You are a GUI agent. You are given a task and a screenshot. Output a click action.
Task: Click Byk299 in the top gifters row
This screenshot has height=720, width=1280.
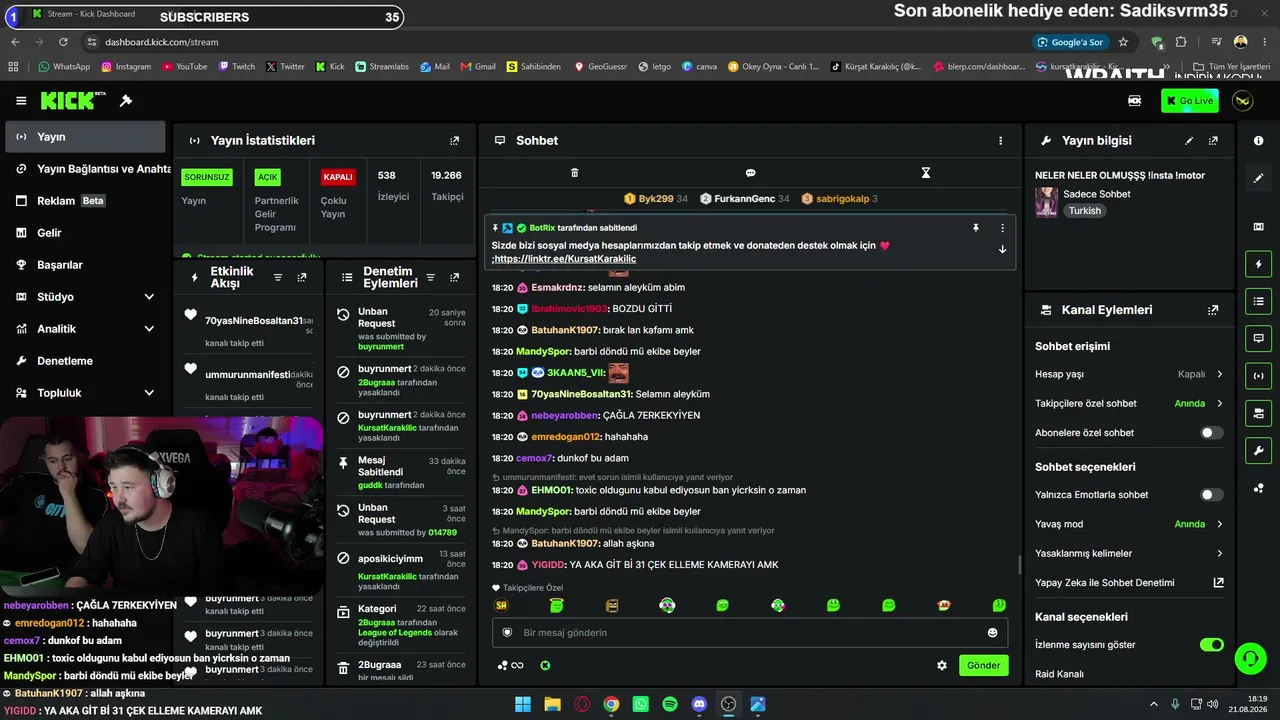[x=655, y=199]
